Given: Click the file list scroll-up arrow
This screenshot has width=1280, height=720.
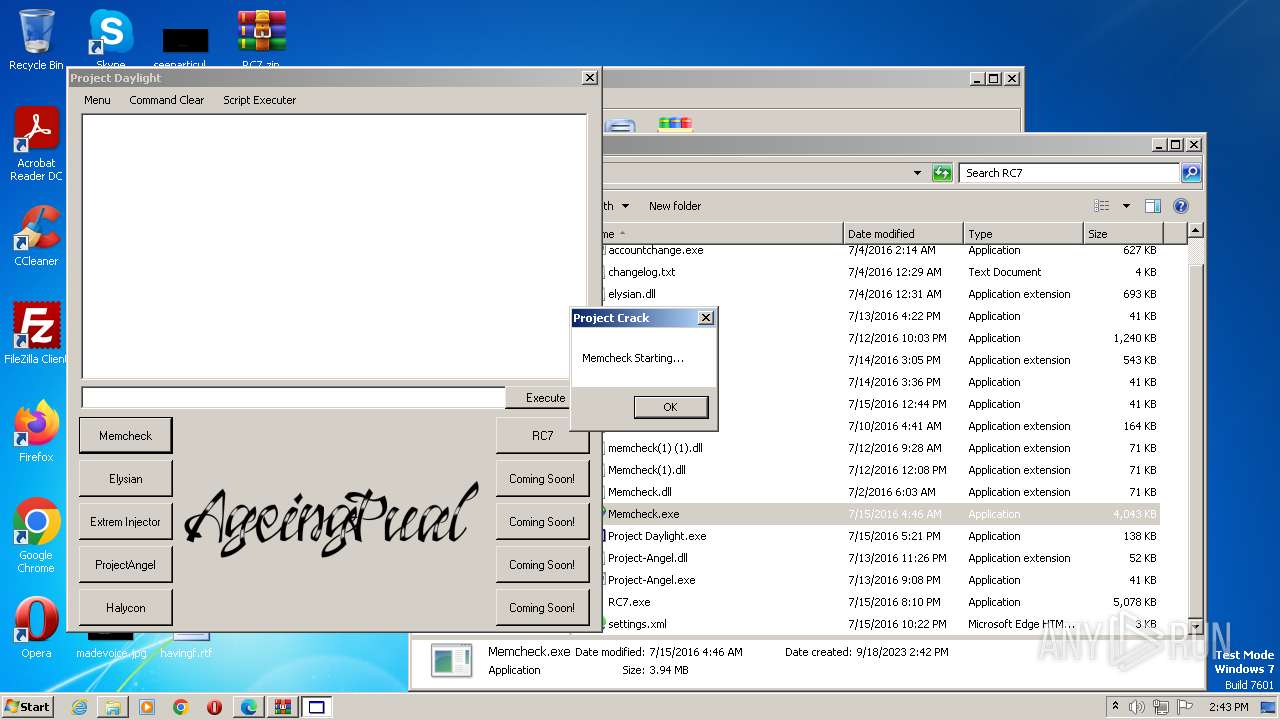Looking at the screenshot, I should tap(1195, 231).
